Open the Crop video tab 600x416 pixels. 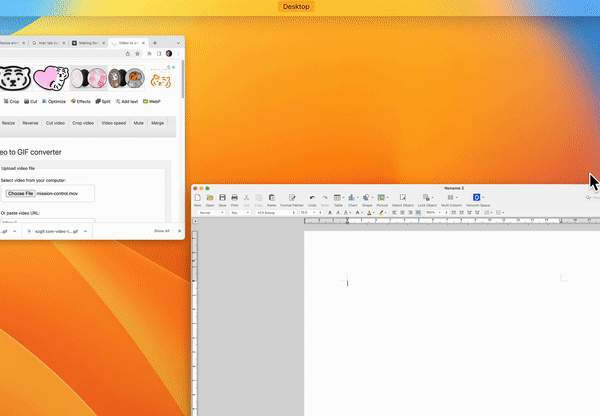click(x=83, y=123)
